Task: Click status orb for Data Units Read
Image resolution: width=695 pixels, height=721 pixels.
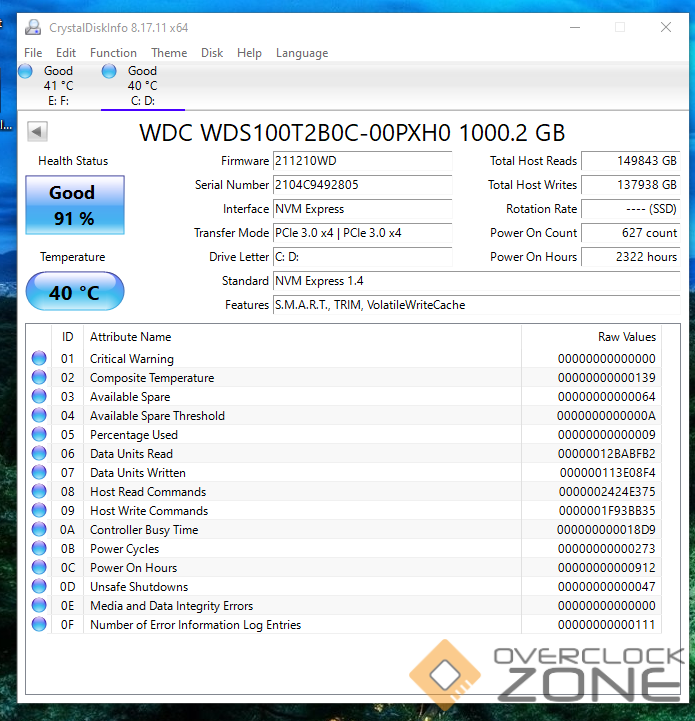Action: click(39, 453)
